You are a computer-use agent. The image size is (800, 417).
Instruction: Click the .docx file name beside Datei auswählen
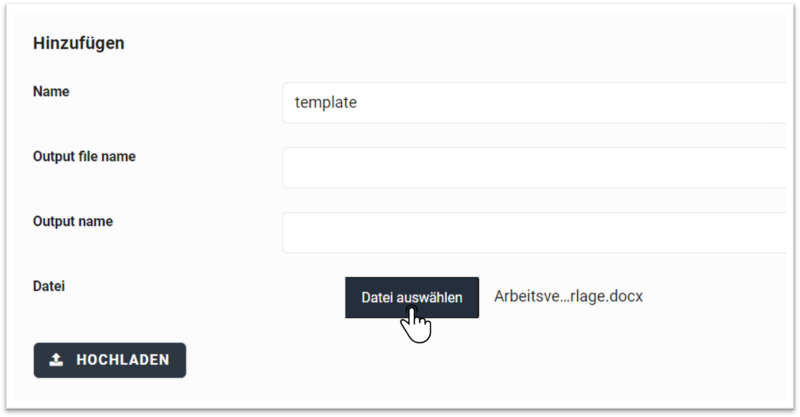coord(568,296)
